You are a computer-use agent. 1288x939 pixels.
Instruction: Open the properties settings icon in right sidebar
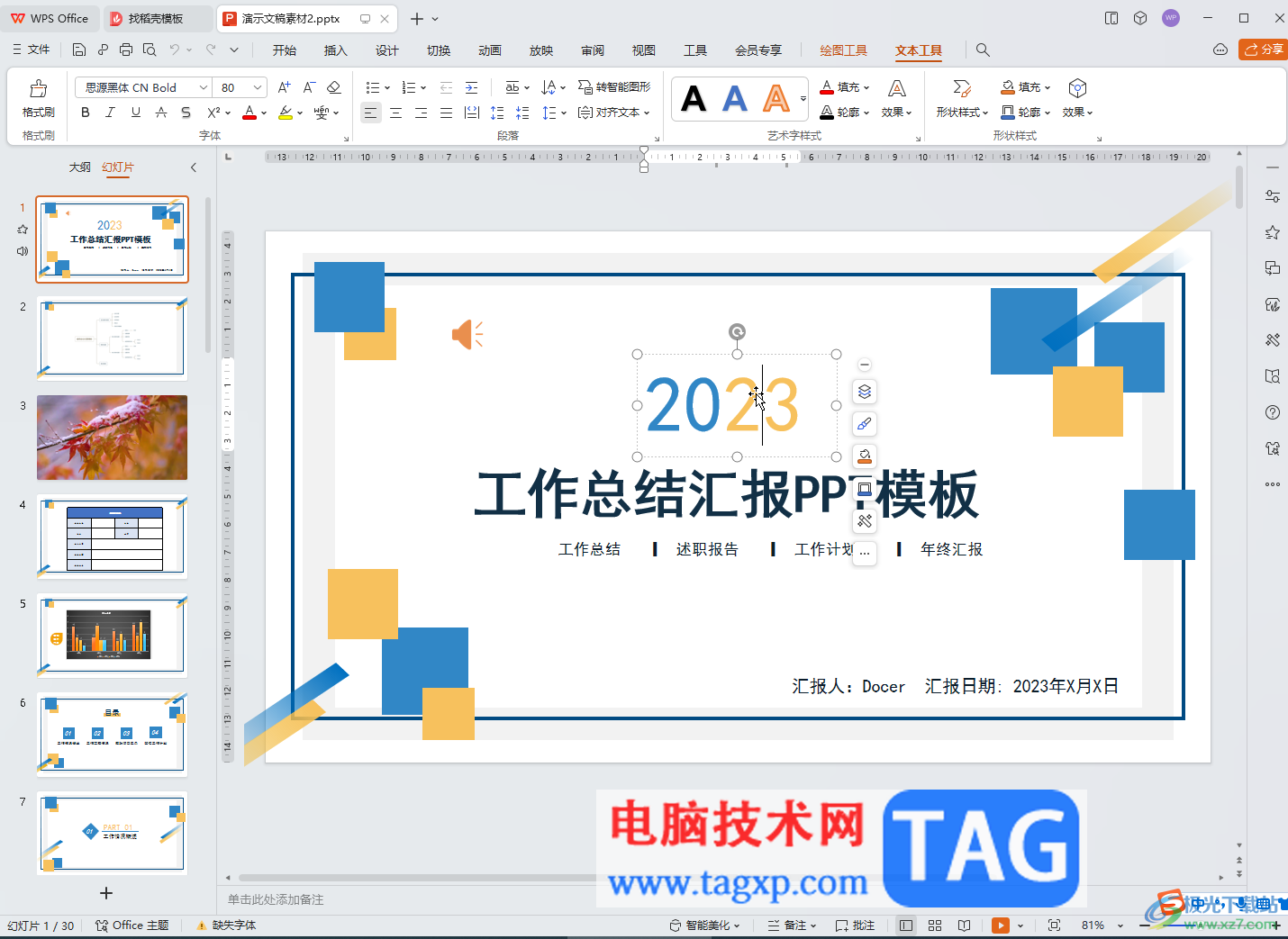click(1273, 196)
